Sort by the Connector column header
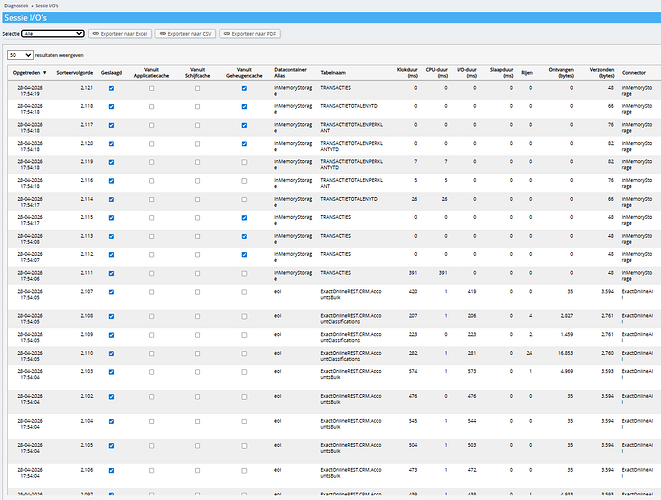This screenshot has width=661, height=500. [x=634, y=73]
